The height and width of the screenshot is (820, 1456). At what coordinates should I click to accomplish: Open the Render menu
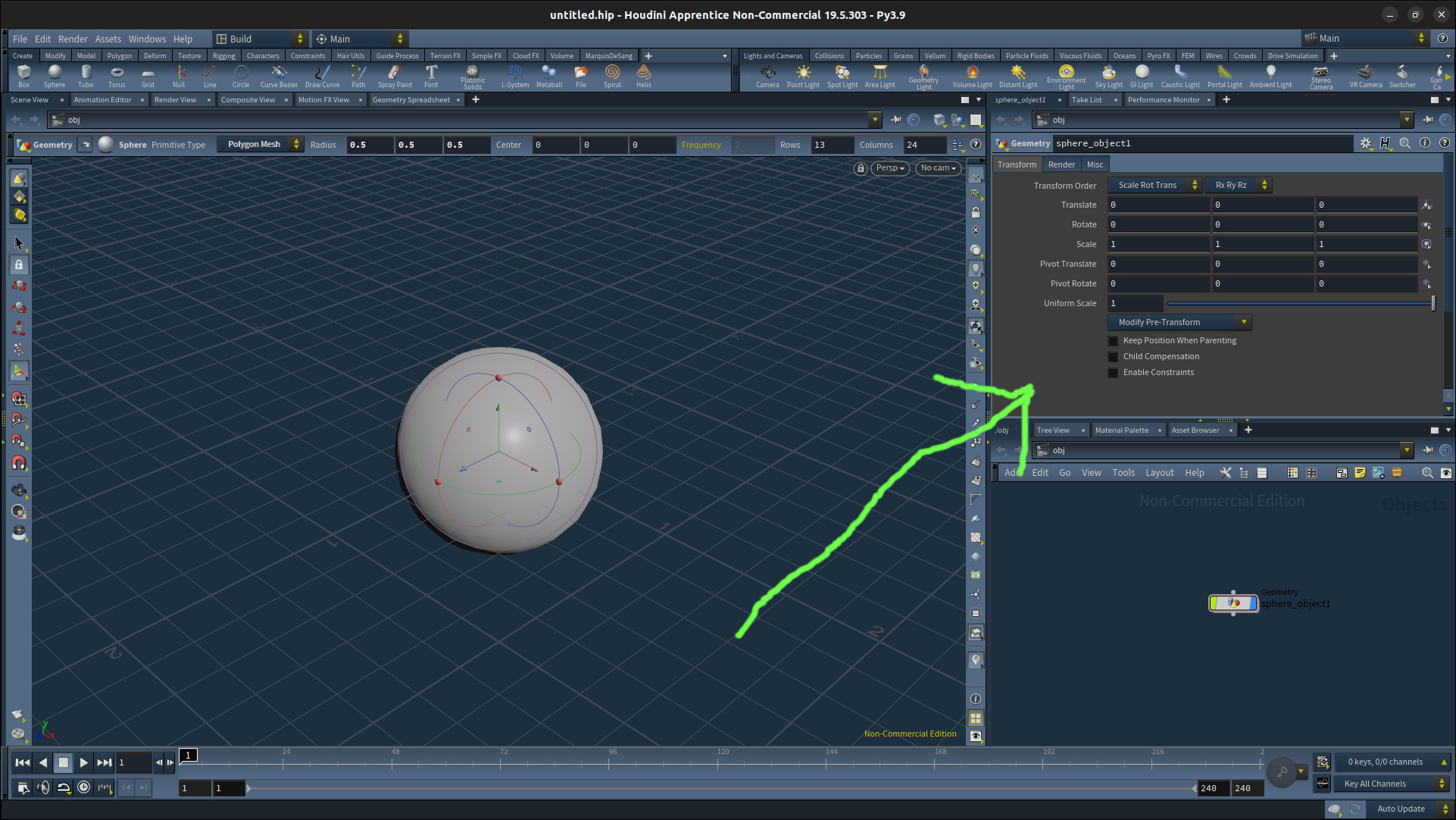coord(73,39)
